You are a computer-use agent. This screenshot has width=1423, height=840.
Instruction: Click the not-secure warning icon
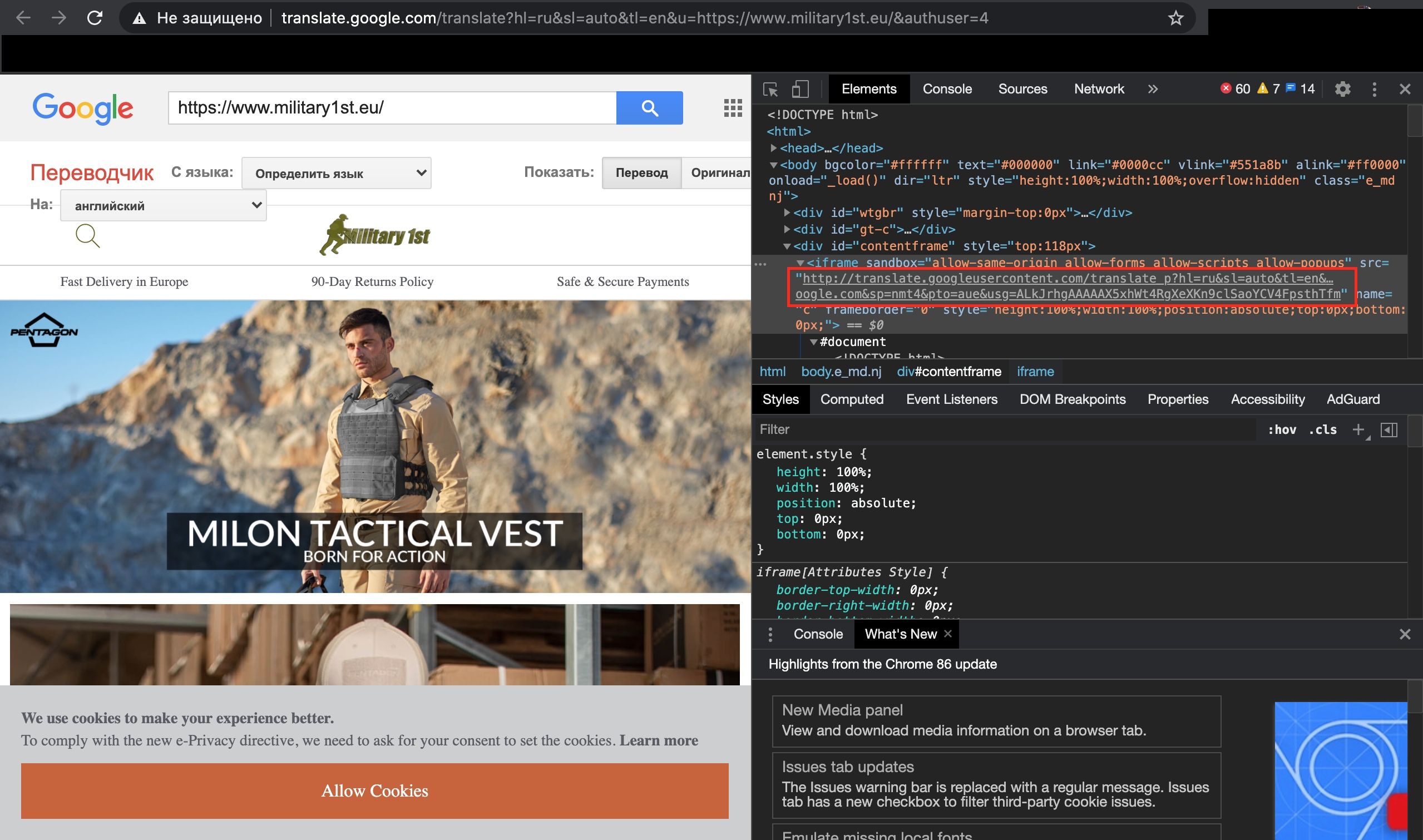pyautogui.click(x=139, y=19)
